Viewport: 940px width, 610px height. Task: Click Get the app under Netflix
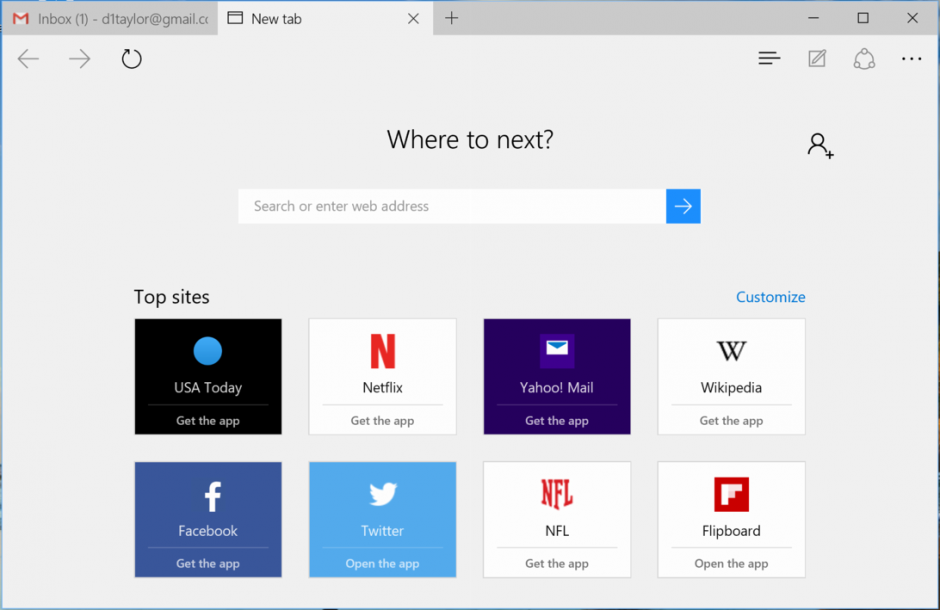pyautogui.click(x=382, y=420)
